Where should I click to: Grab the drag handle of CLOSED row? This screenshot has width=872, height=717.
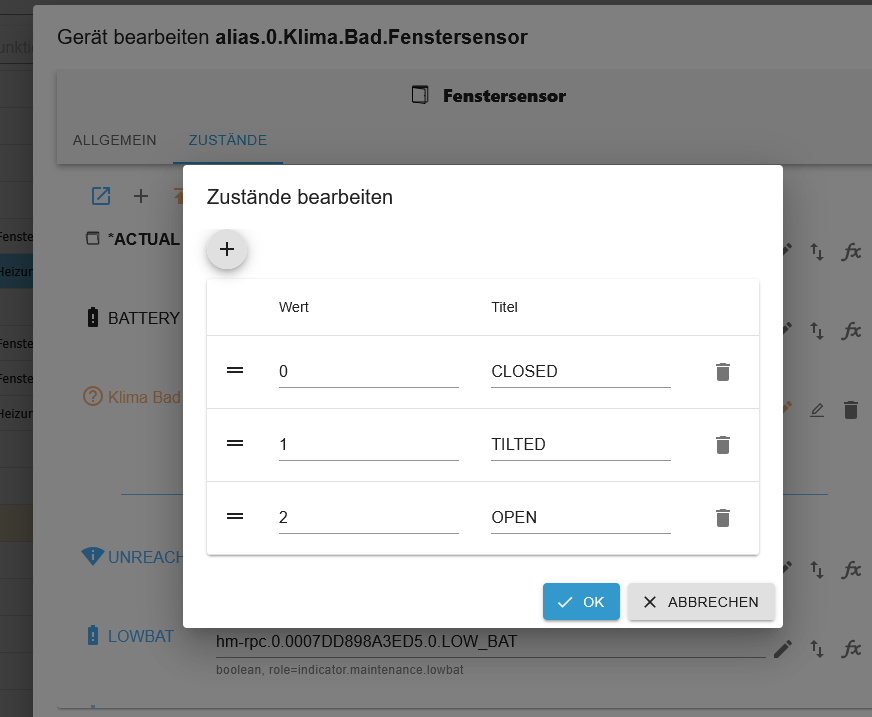click(x=235, y=370)
